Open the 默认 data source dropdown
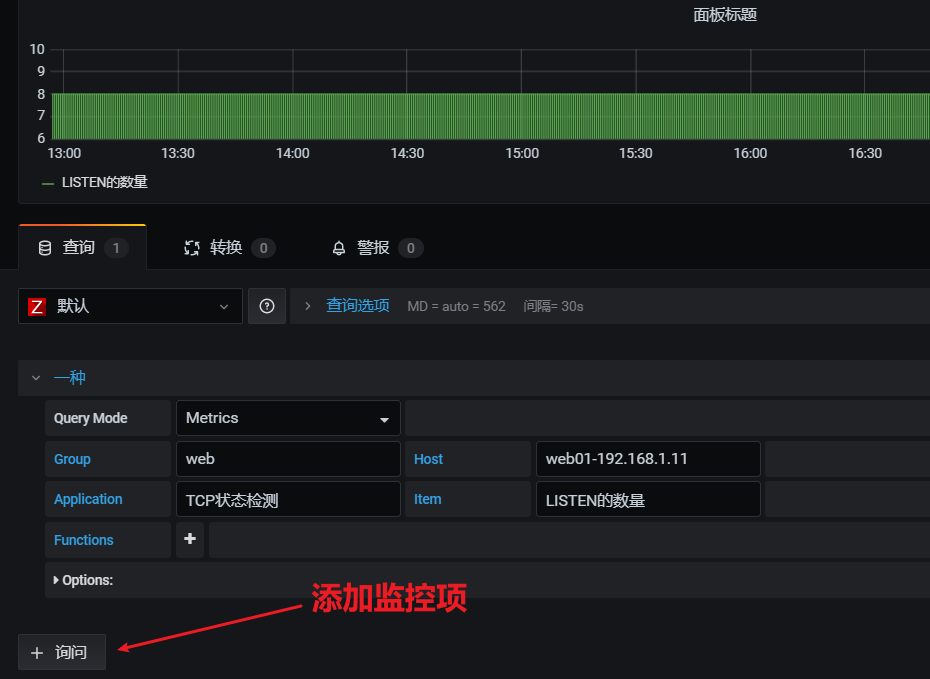Viewport: 930px width, 679px height. [130, 306]
